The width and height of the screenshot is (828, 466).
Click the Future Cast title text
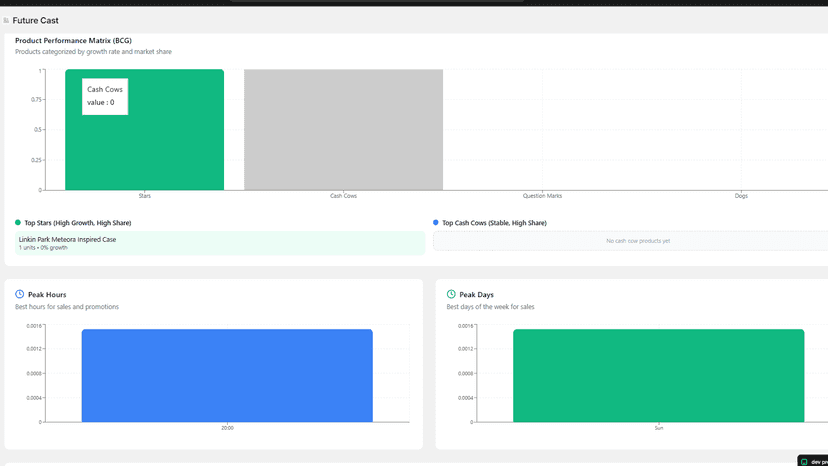[35, 21]
